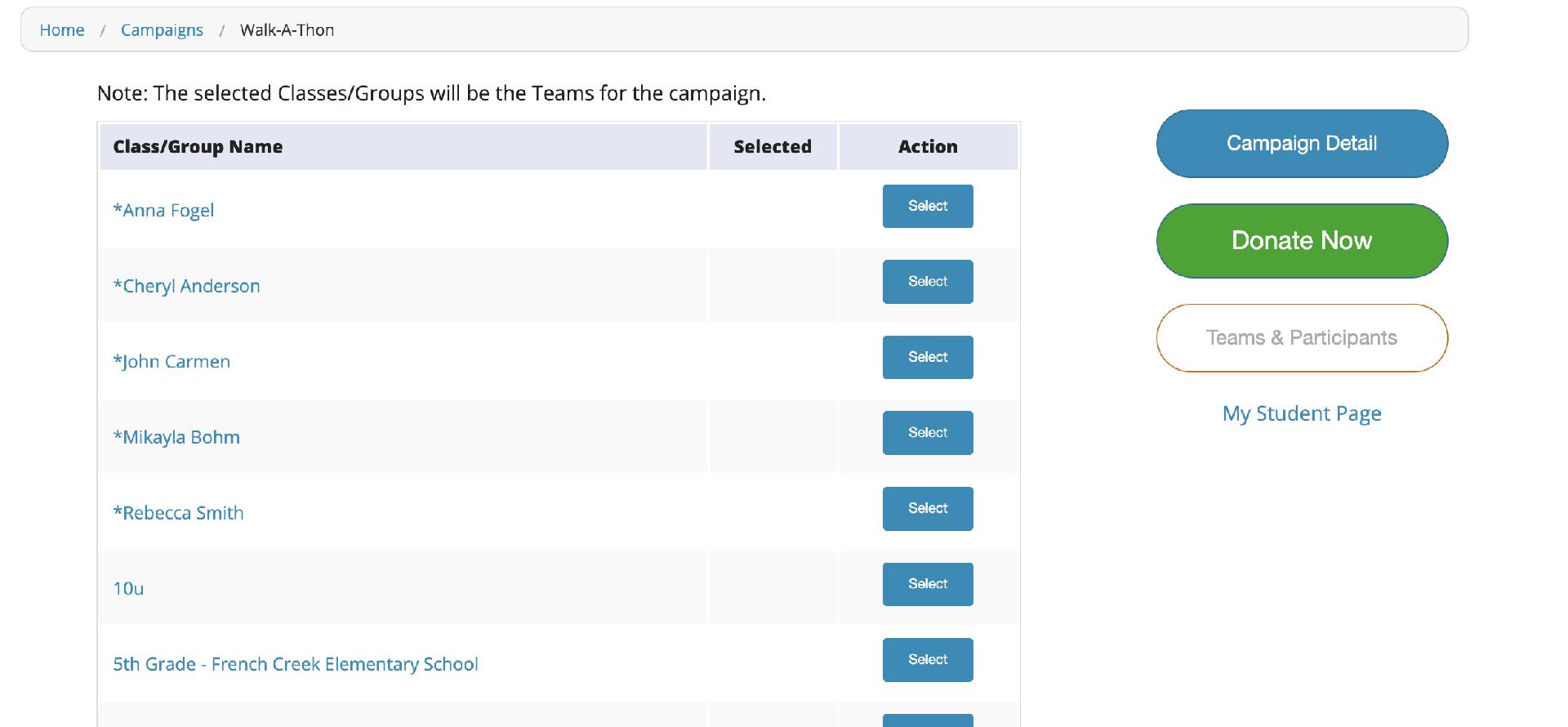Image resolution: width=1568 pixels, height=727 pixels.
Task: Open 5th Grade - French Creek Elementary School link
Action: (296, 664)
